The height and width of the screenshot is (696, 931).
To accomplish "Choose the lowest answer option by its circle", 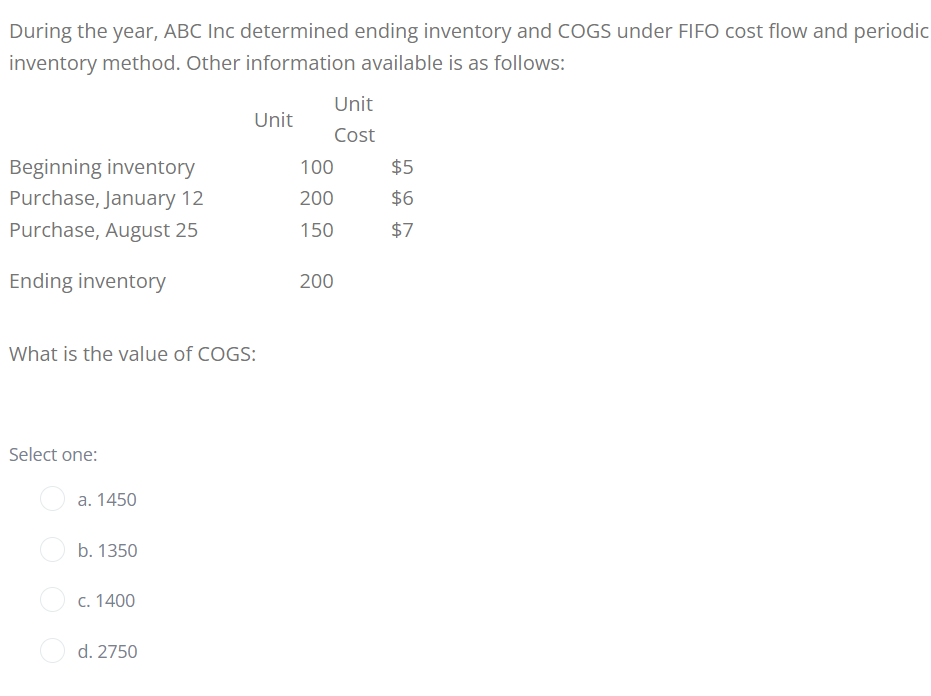I will 51,549.
